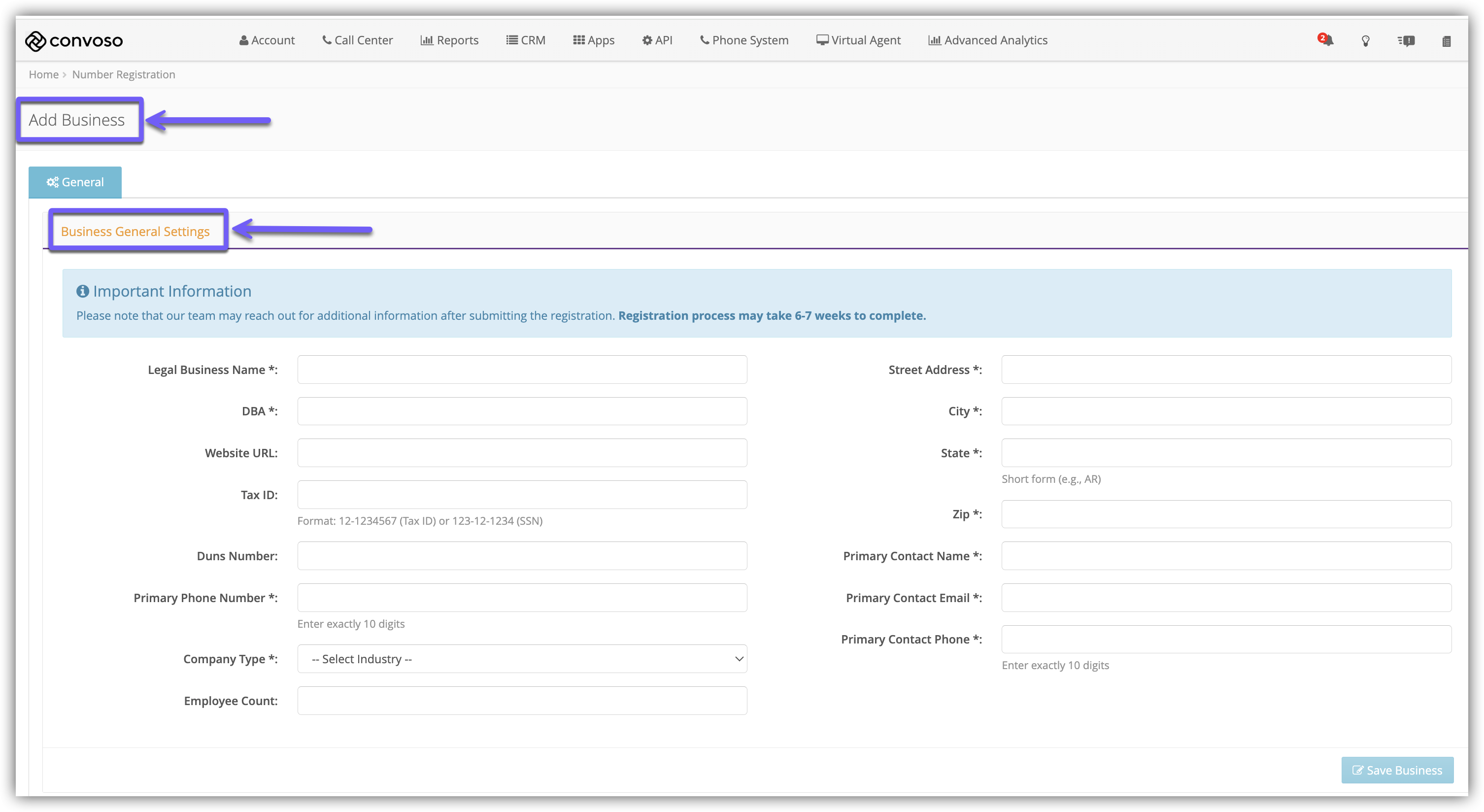Click the Employee Count field

click(x=522, y=701)
